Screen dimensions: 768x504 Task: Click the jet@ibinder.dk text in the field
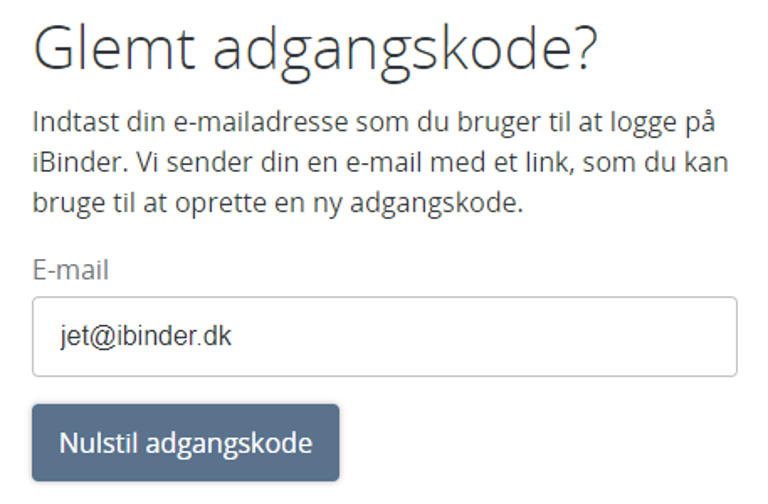click(145, 336)
